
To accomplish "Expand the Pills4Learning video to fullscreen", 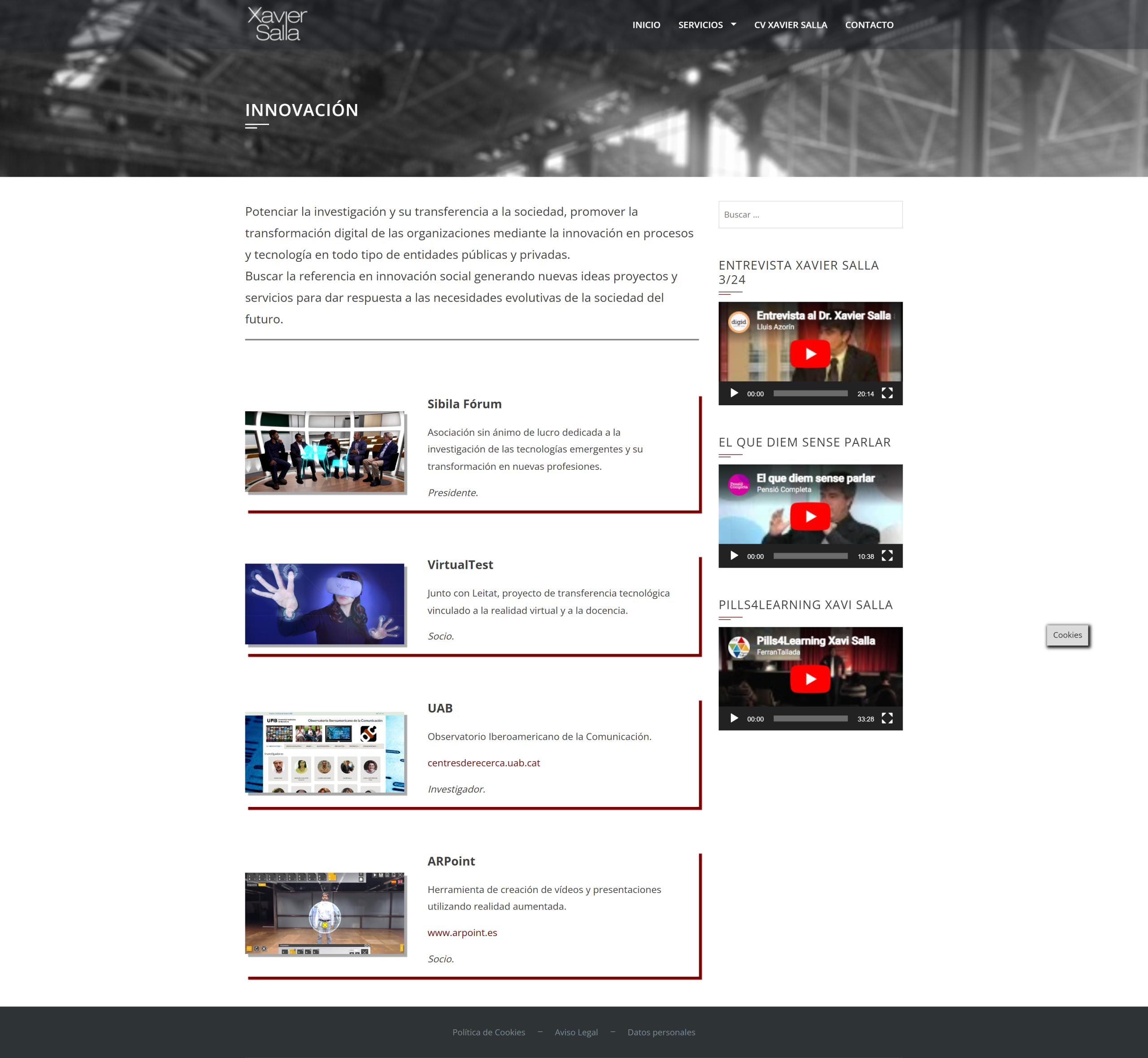I will 887,719.
